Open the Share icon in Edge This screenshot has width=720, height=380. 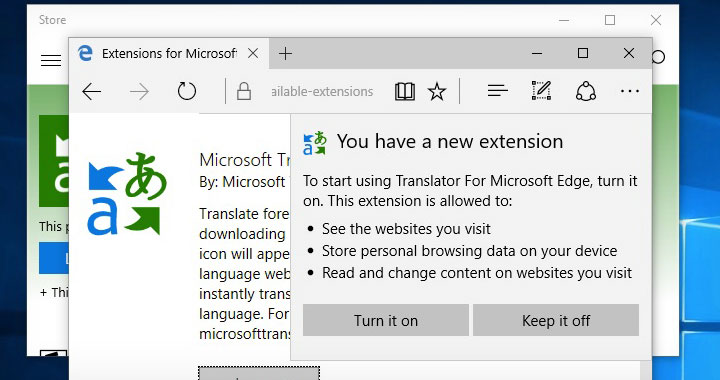pyautogui.click(x=586, y=91)
